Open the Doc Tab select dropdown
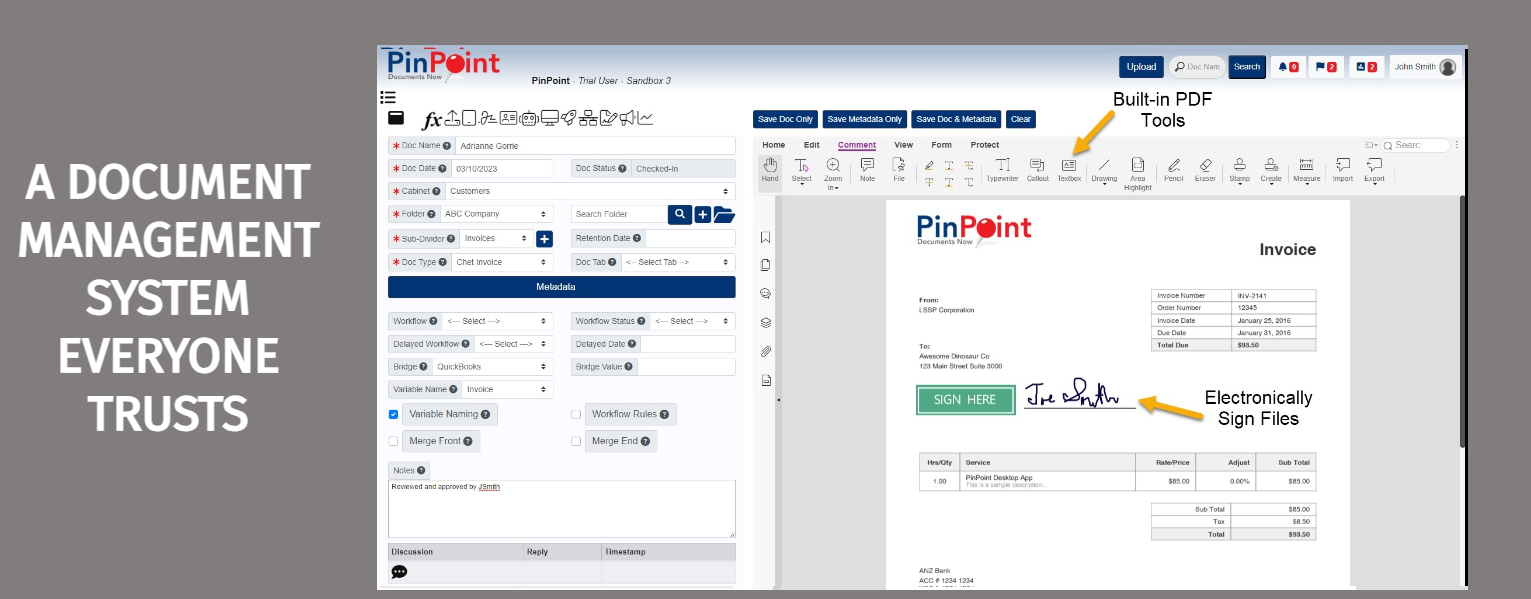The height and width of the screenshot is (599, 1531). click(677, 262)
